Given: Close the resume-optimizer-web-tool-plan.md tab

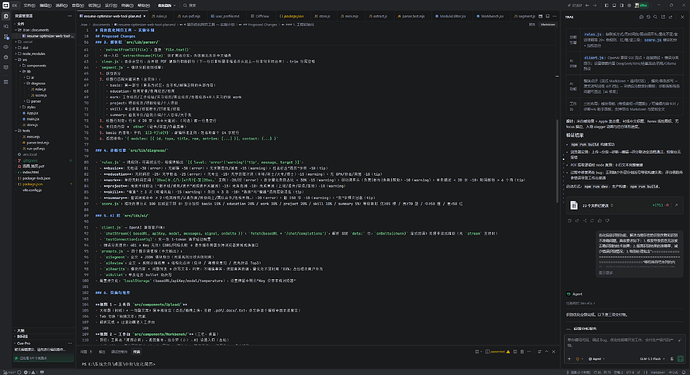Looking at the screenshot, I should tap(144, 16).
